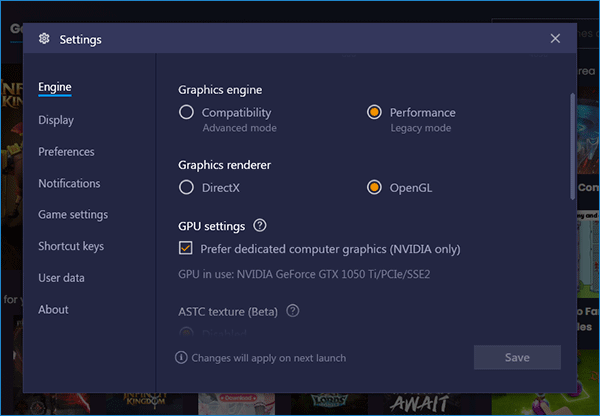600x416 pixels.
Task: Click the Save button
Action: [517, 357]
